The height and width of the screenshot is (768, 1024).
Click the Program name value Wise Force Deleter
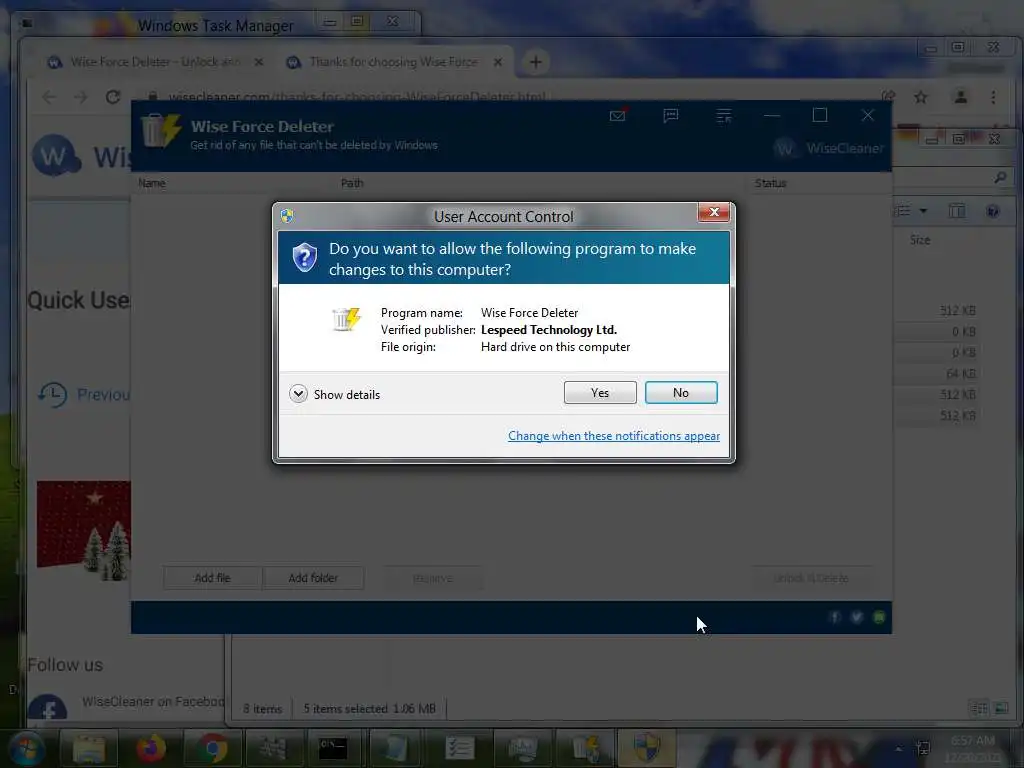[x=529, y=313]
